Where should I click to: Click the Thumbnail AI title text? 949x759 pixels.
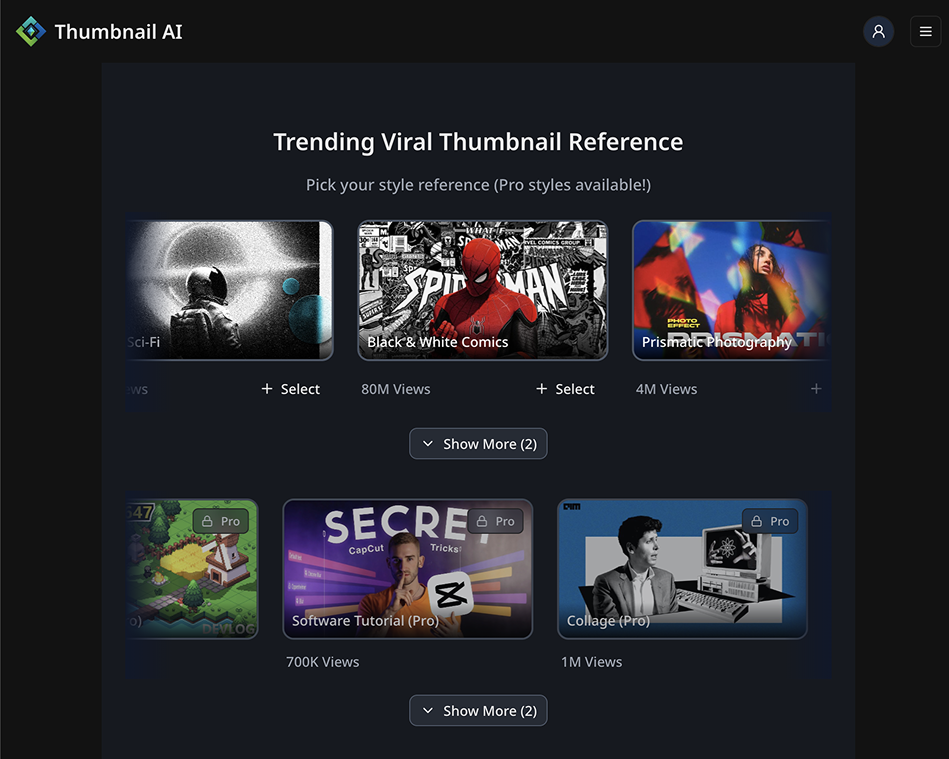(x=119, y=31)
